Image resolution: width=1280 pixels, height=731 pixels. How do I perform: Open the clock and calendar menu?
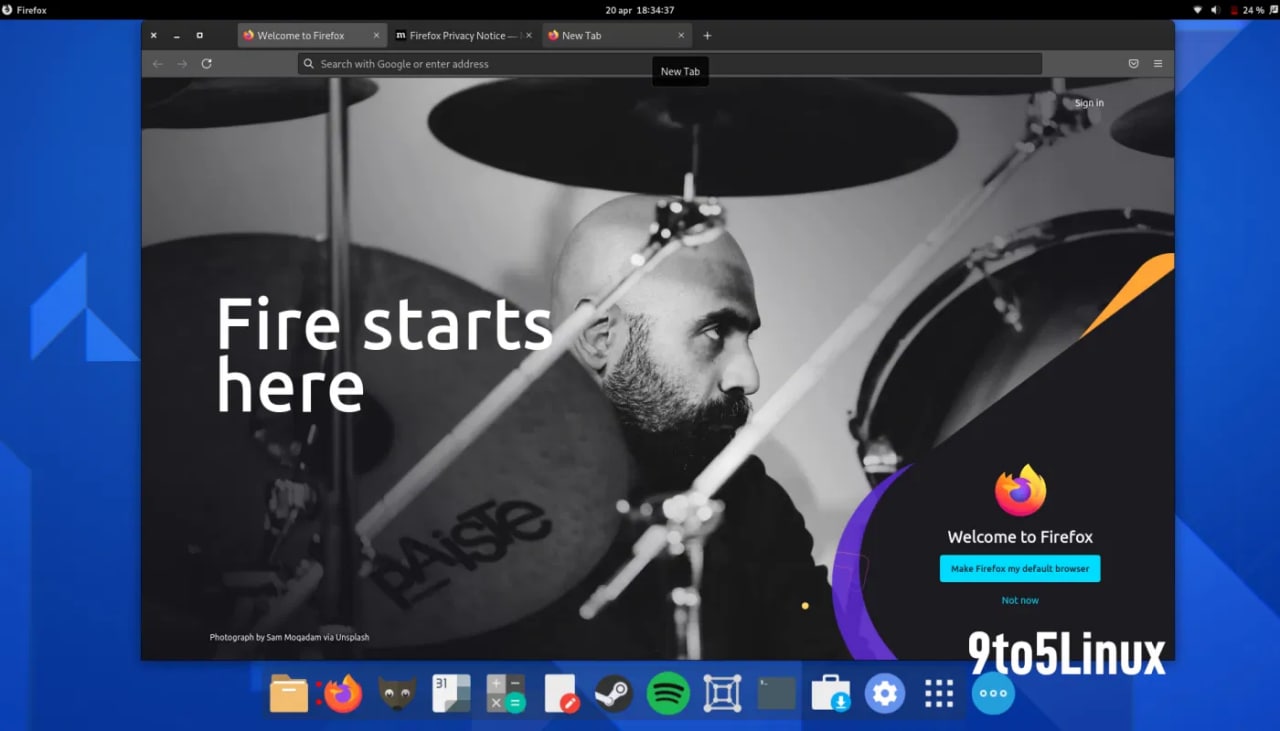(x=640, y=10)
